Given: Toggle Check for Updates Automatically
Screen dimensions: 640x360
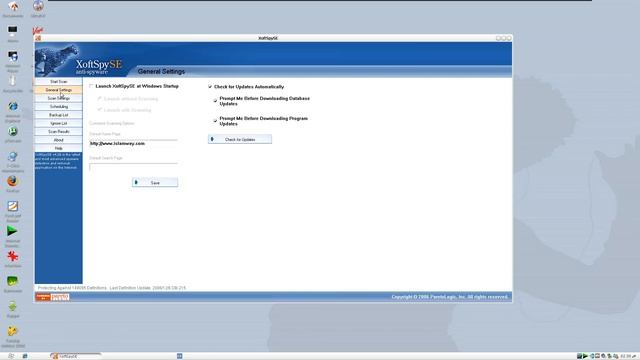Looking at the screenshot, I should tap(210, 87).
